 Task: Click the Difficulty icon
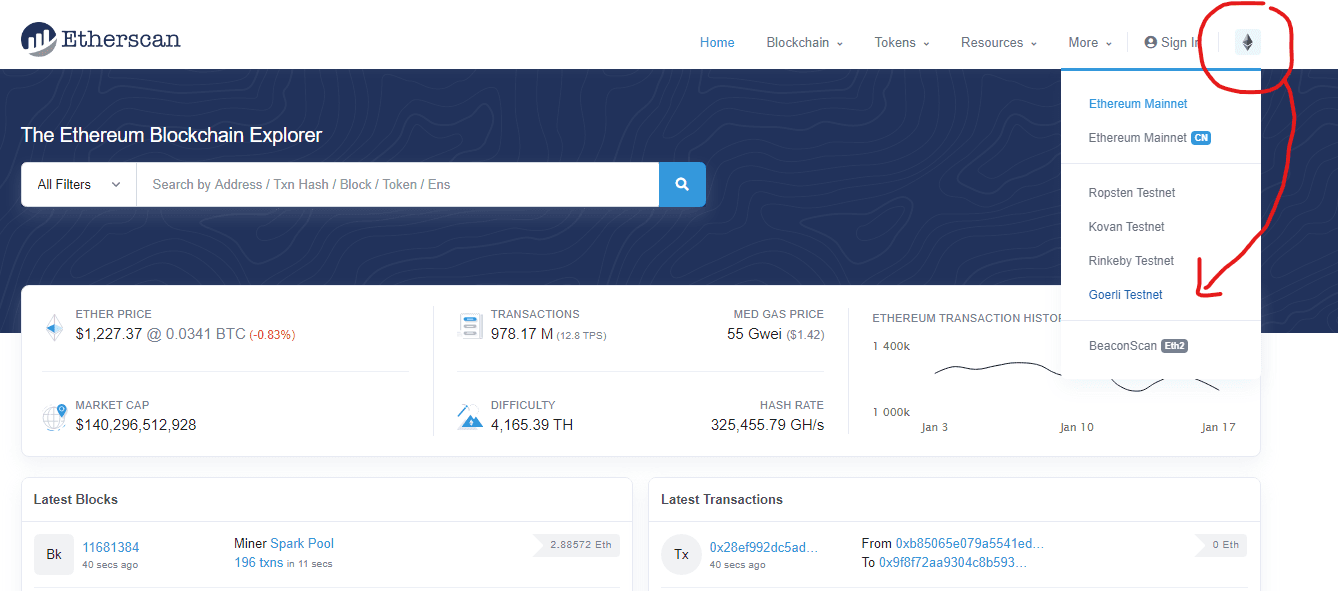470,416
